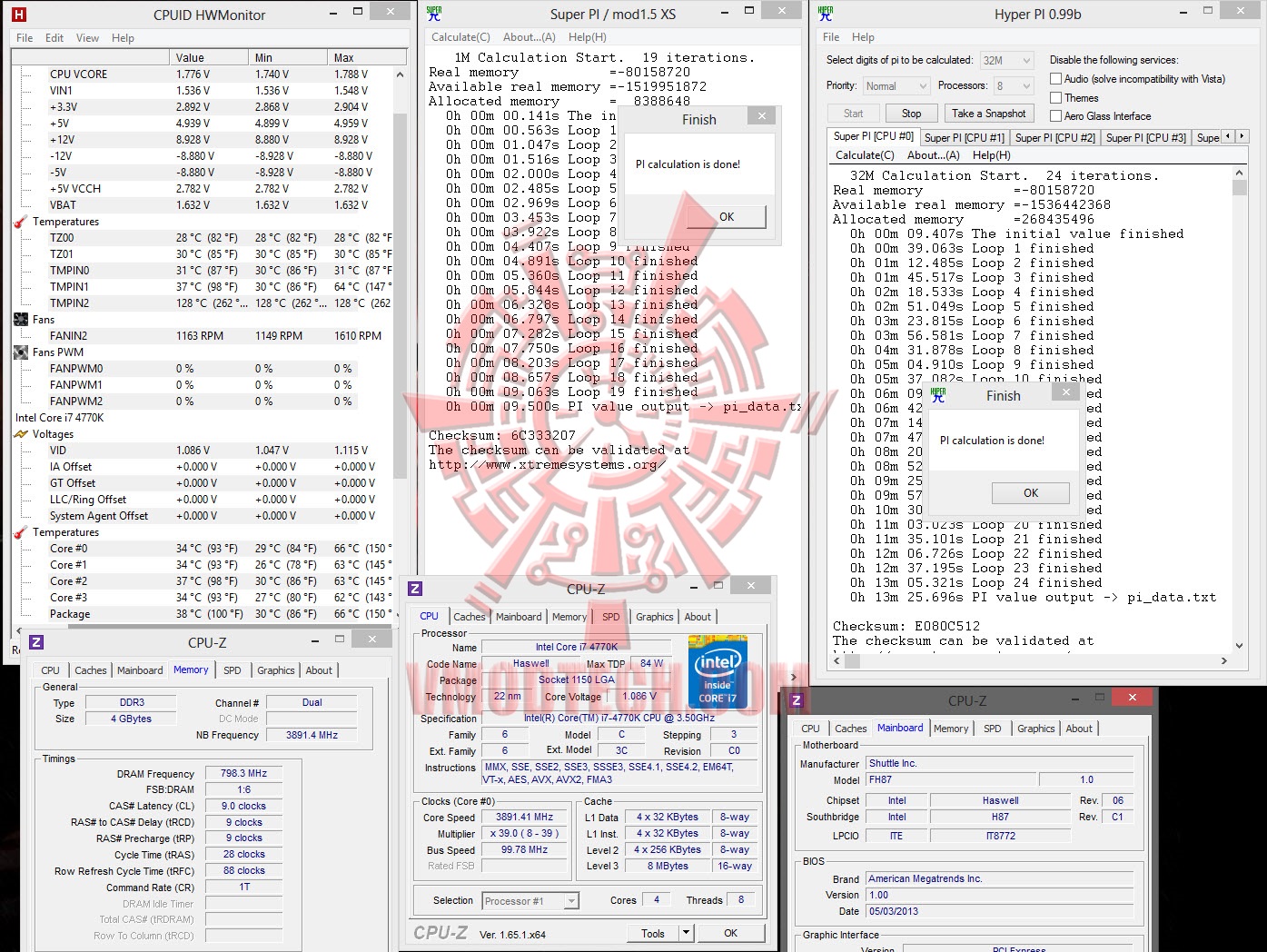This screenshot has height=952, width=1267.
Task: Click BIOS brand American Megatrends Inc.
Action: tap(999, 879)
